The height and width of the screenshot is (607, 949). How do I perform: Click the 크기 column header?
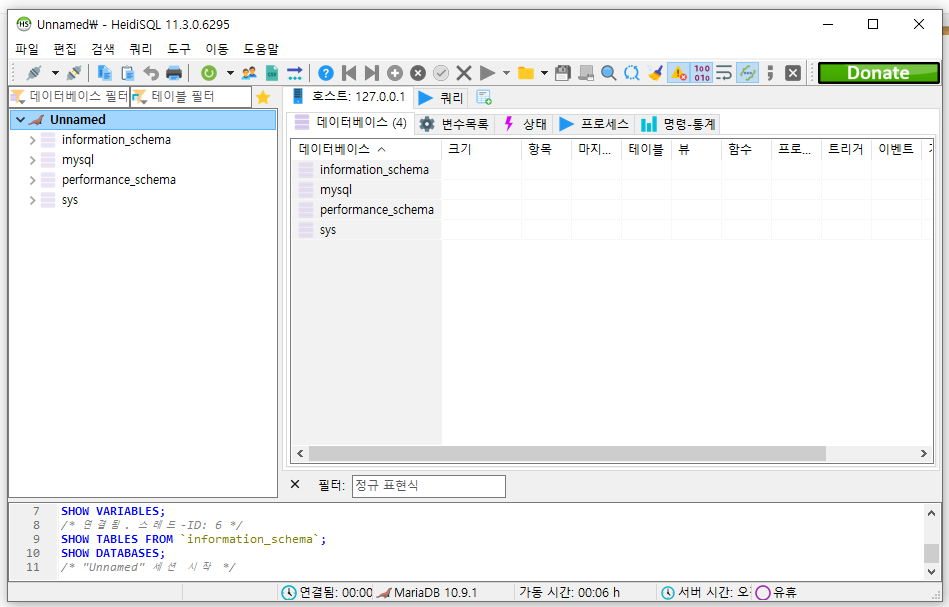(x=481, y=149)
